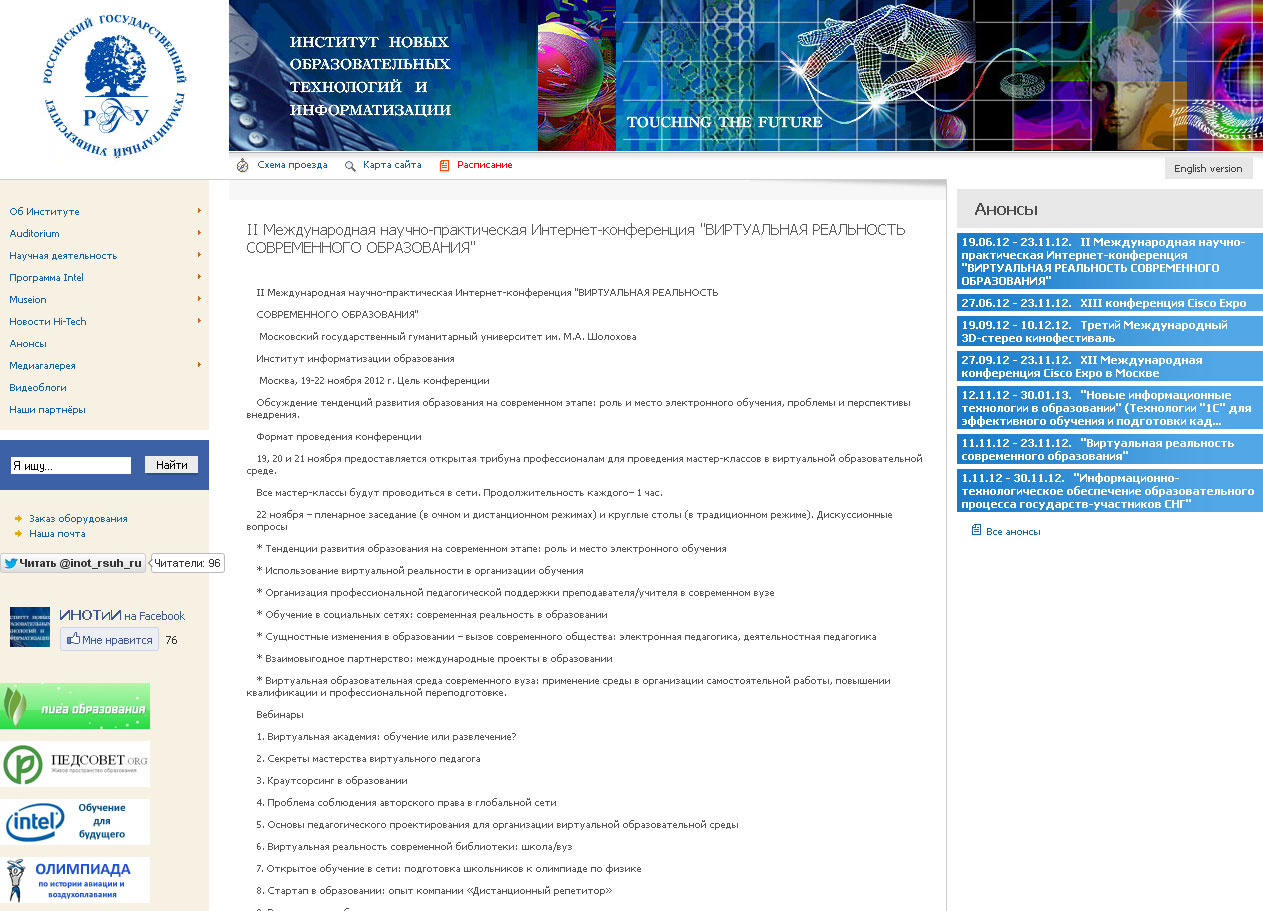1263x911 pixels.
Task: Open the Auditorium menu item
Action: 34,233
